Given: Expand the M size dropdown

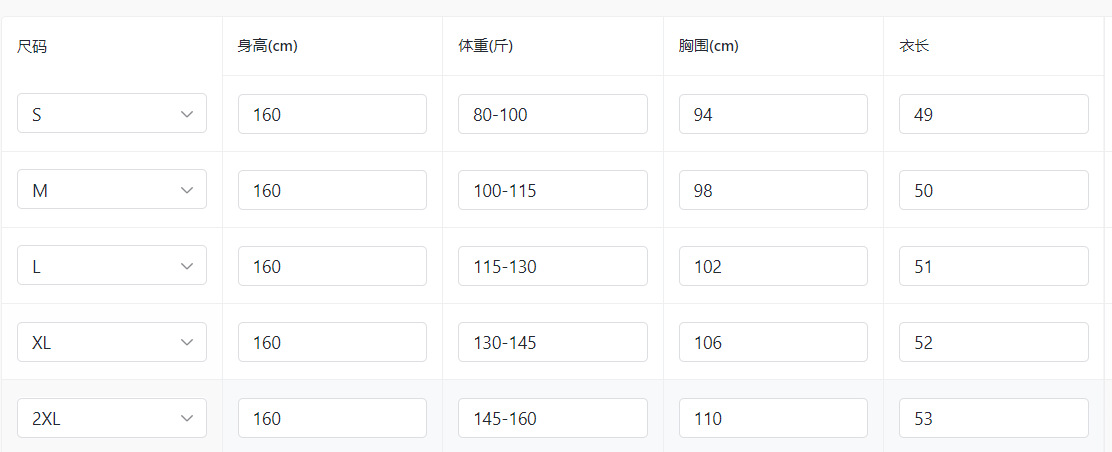Looking at the screenshot, I should pos(112,190).
